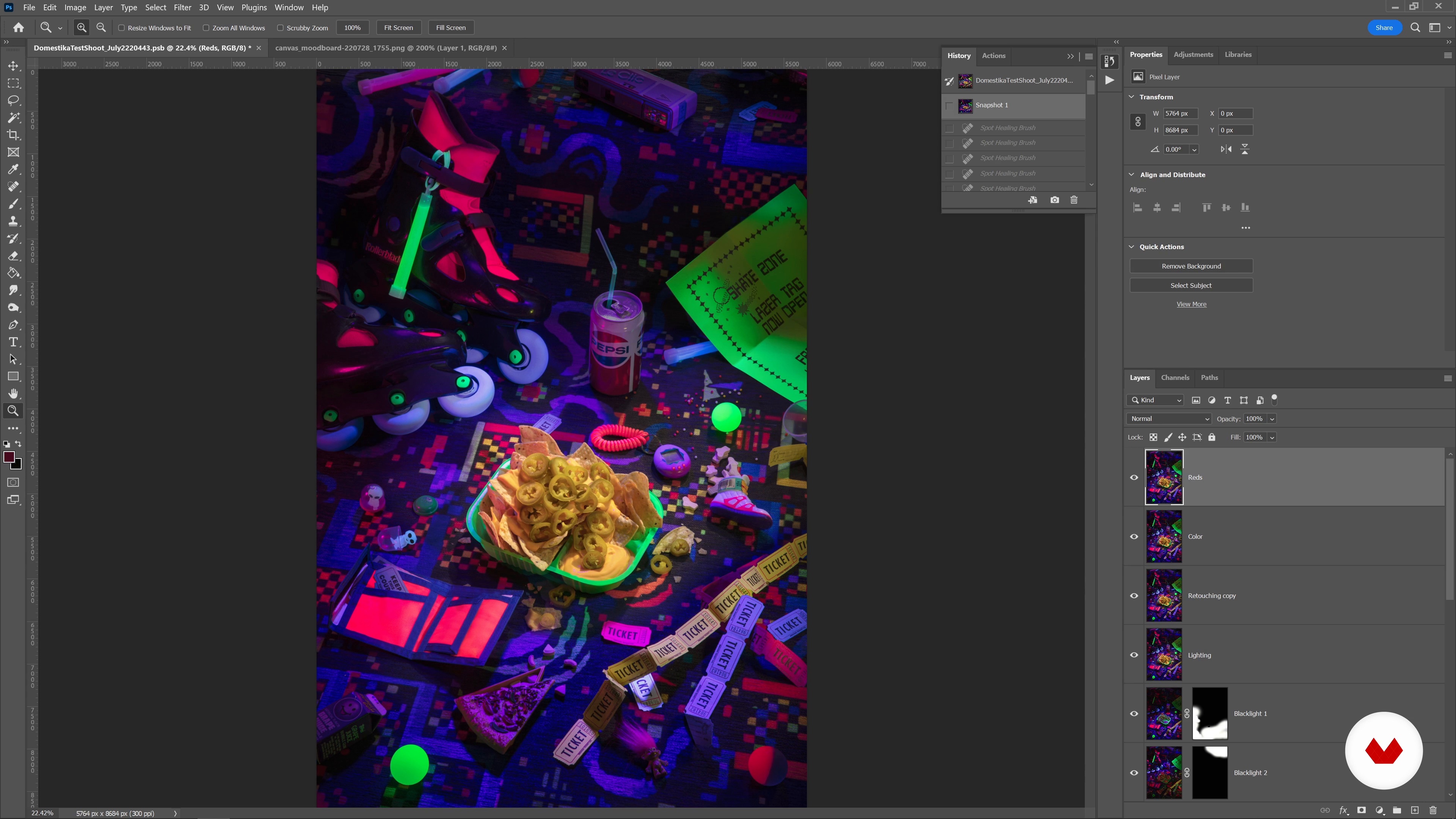Select the Spot Healing Brush tool
The height and width of the screenshot is (819, 1456).
coord(13,187)
